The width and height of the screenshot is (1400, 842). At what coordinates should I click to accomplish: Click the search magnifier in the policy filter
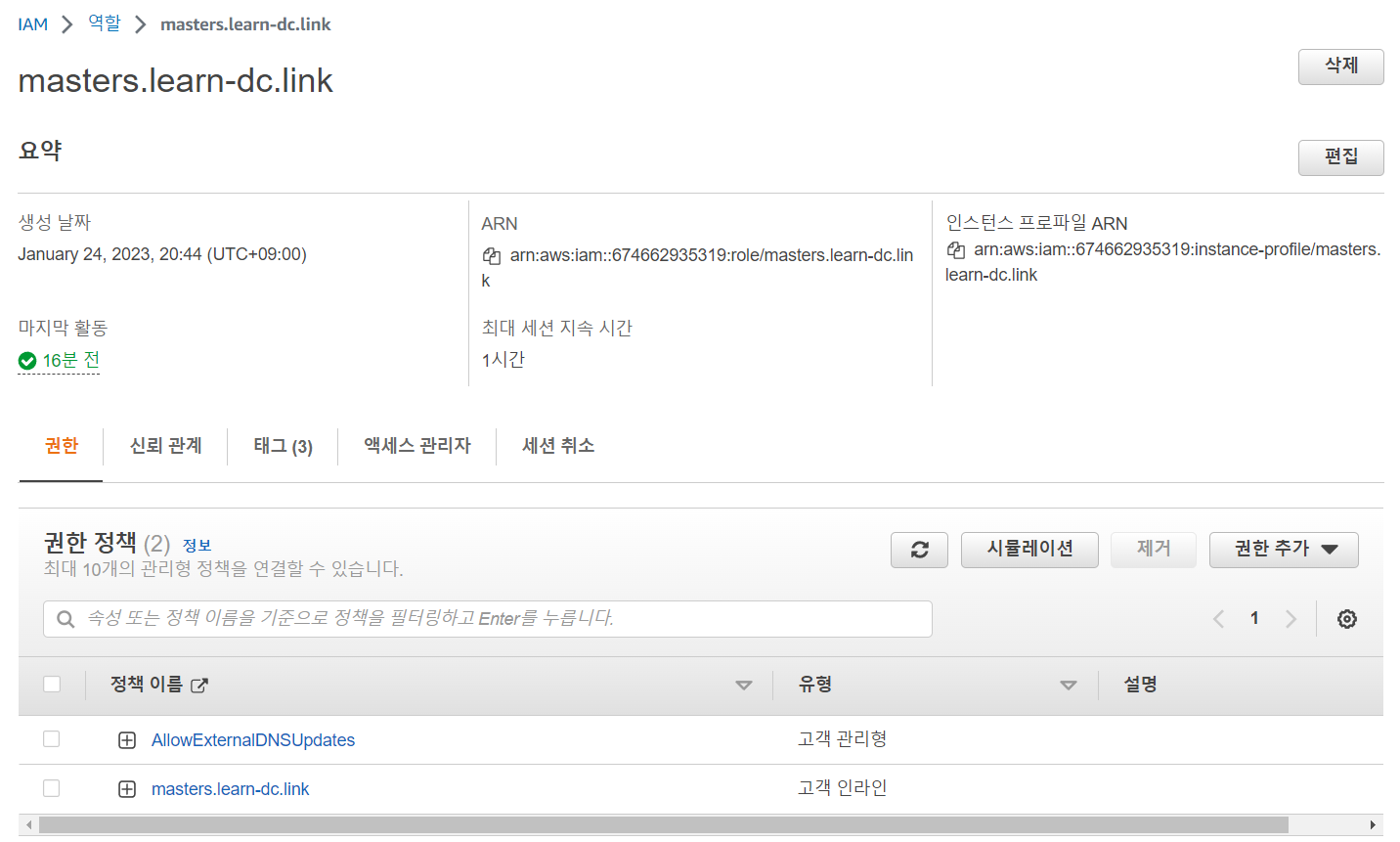[x=65, y=618]
